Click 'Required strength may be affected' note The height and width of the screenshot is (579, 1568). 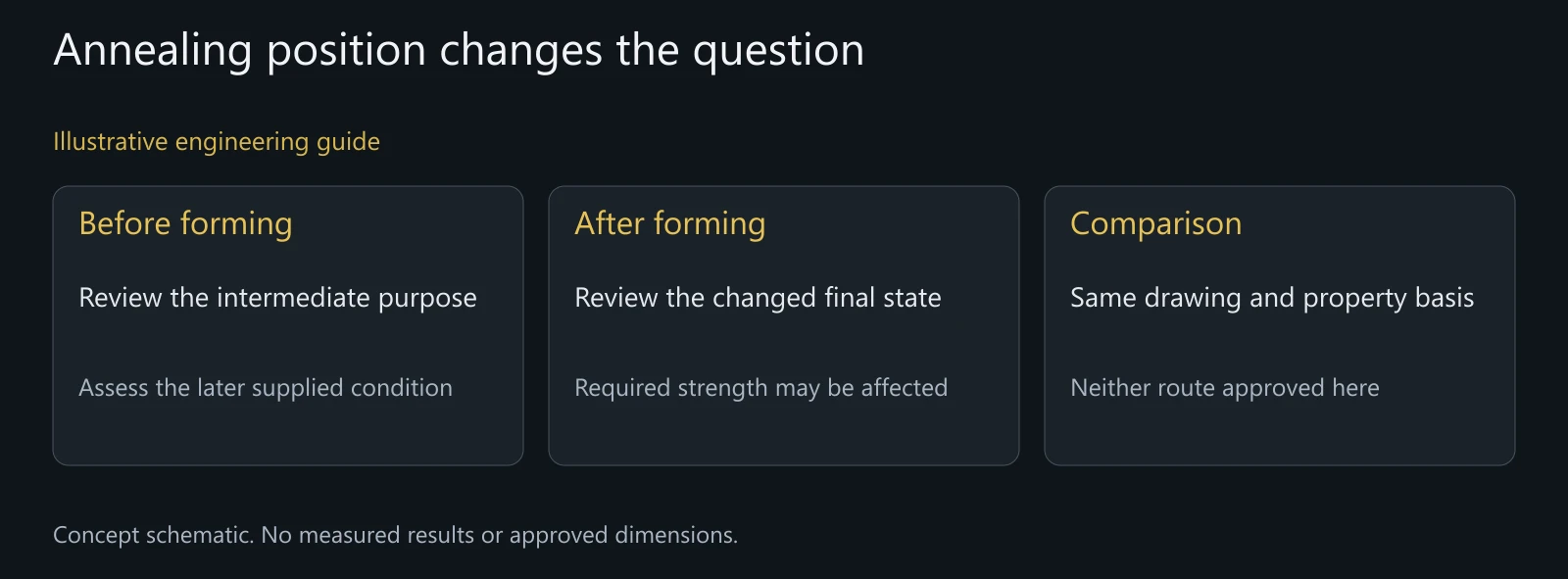click(760, 388)
